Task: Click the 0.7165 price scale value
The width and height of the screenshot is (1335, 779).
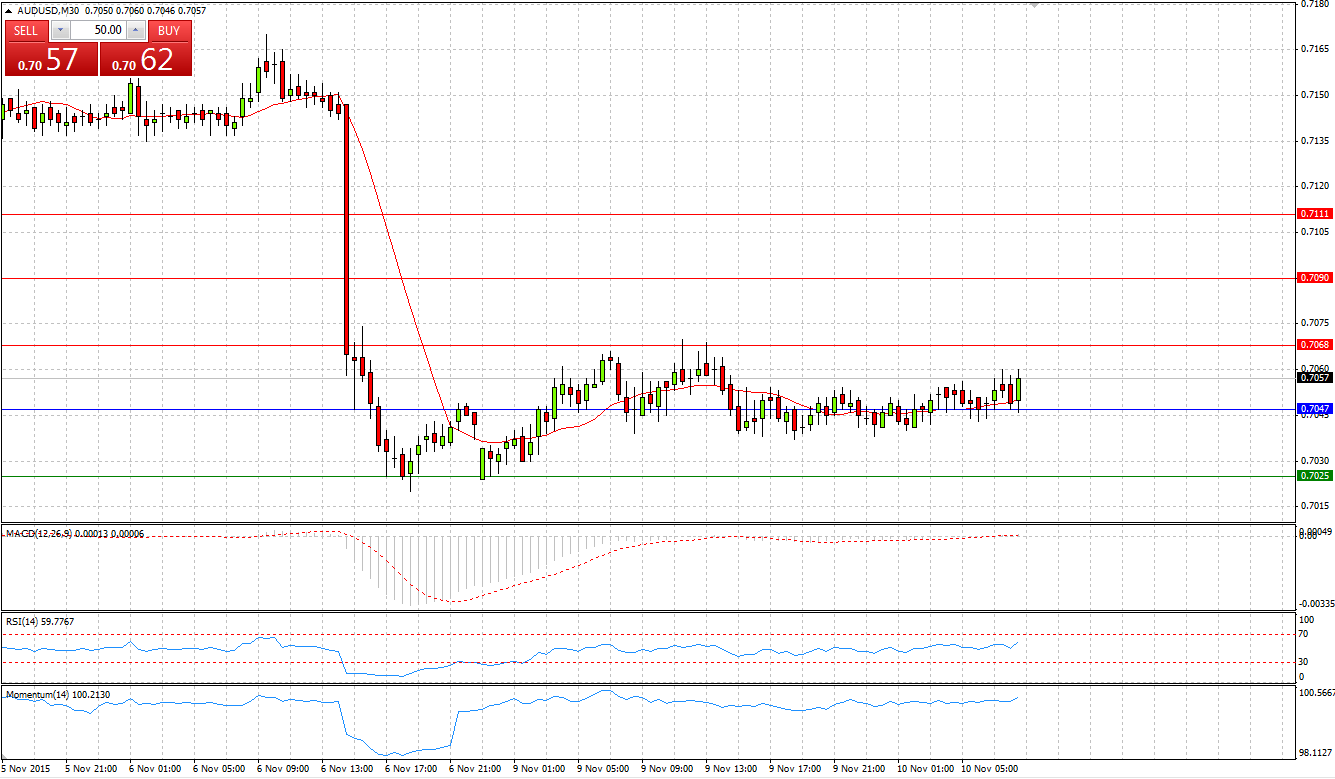Action: (x=1314, y=49)
